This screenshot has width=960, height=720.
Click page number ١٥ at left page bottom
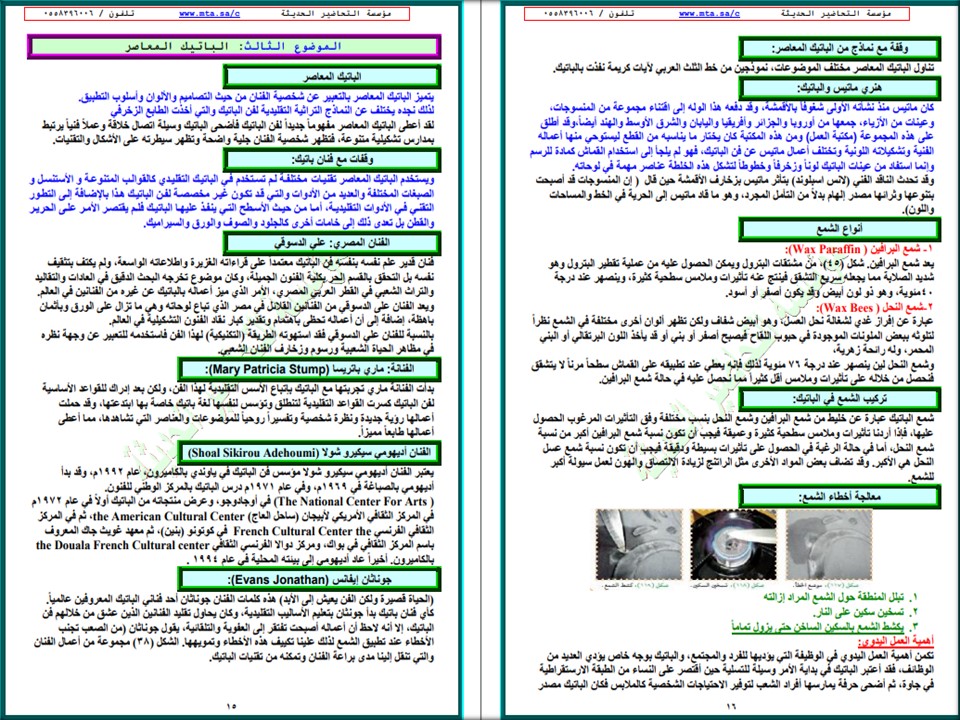click(x=231, y=706)
